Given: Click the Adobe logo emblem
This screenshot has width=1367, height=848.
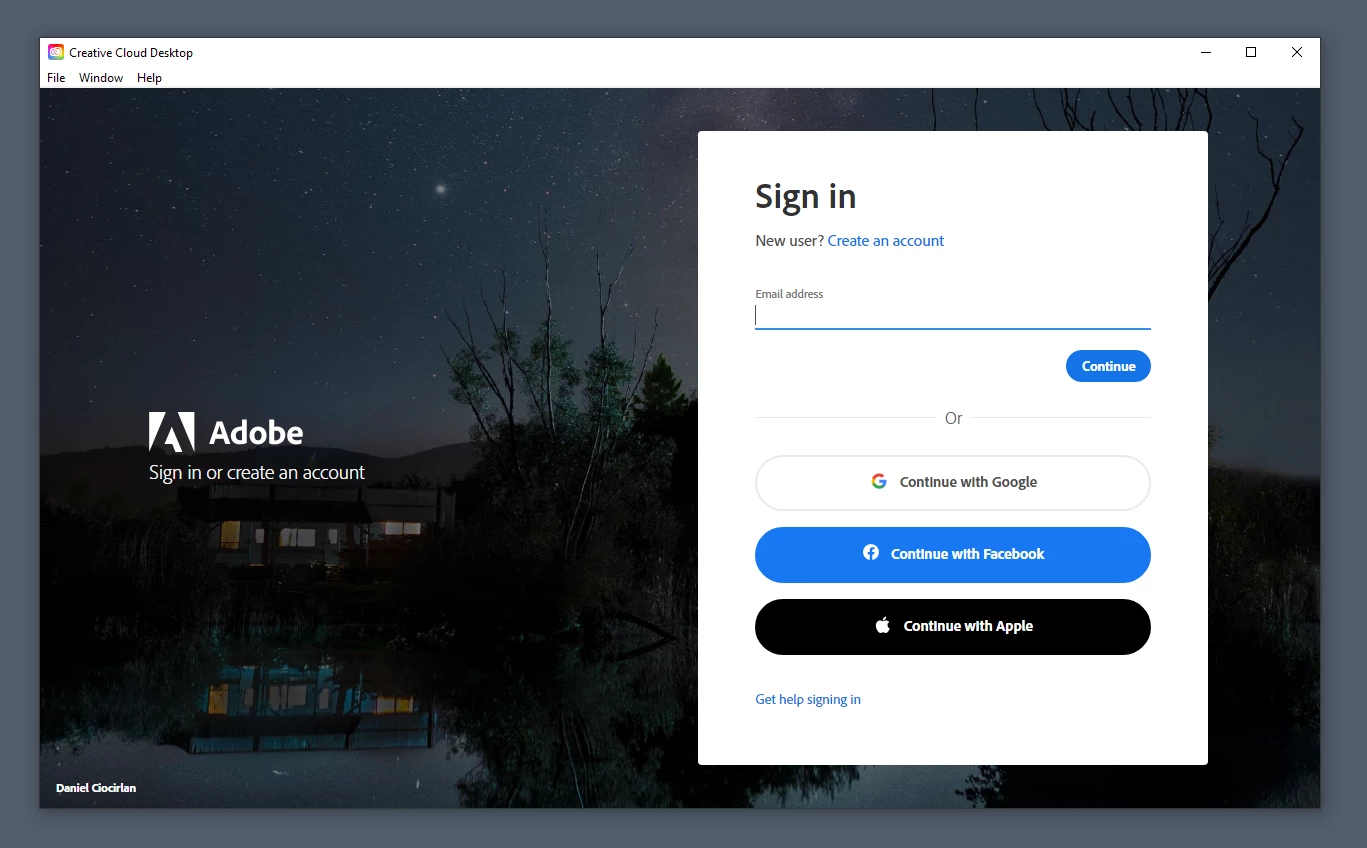Looking at the screenshot, I should tap(171, 432).
